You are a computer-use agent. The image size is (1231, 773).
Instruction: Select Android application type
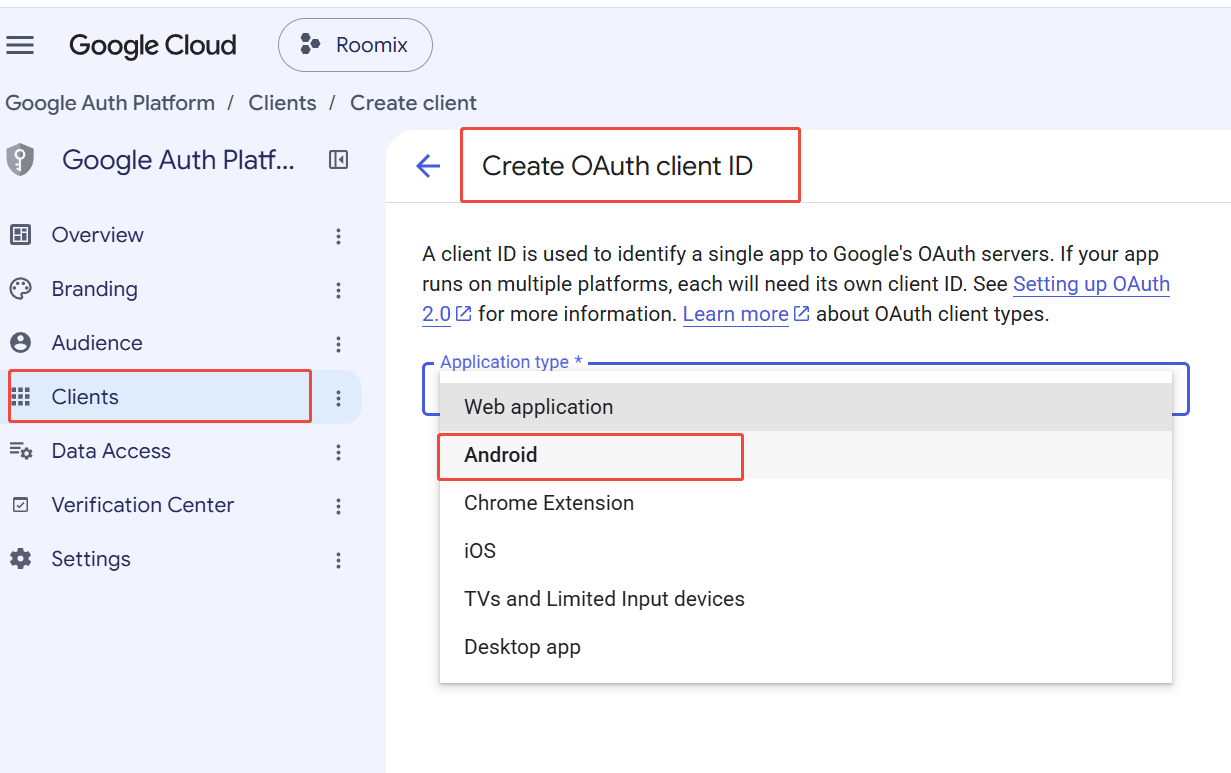(x=806, y=455)
